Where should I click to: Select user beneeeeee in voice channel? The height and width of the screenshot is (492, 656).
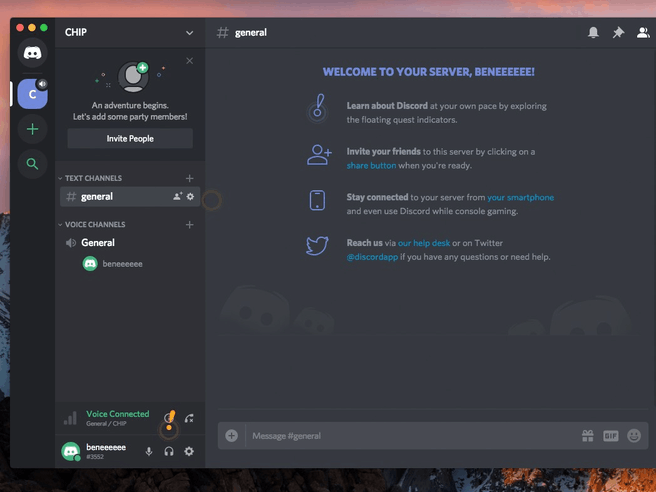tap(113, 264)
